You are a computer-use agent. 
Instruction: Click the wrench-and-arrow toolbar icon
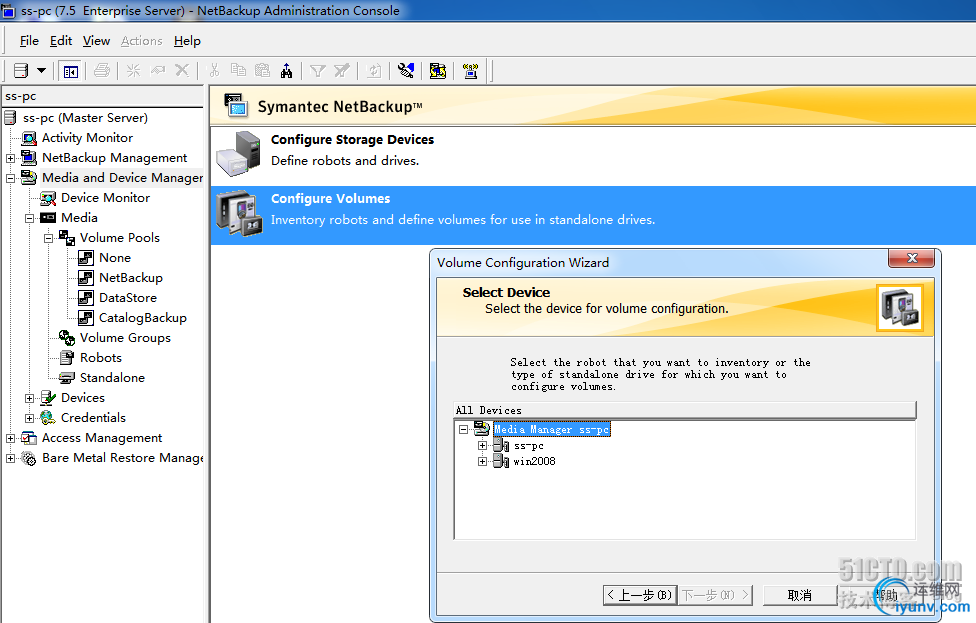coord(406,71)
